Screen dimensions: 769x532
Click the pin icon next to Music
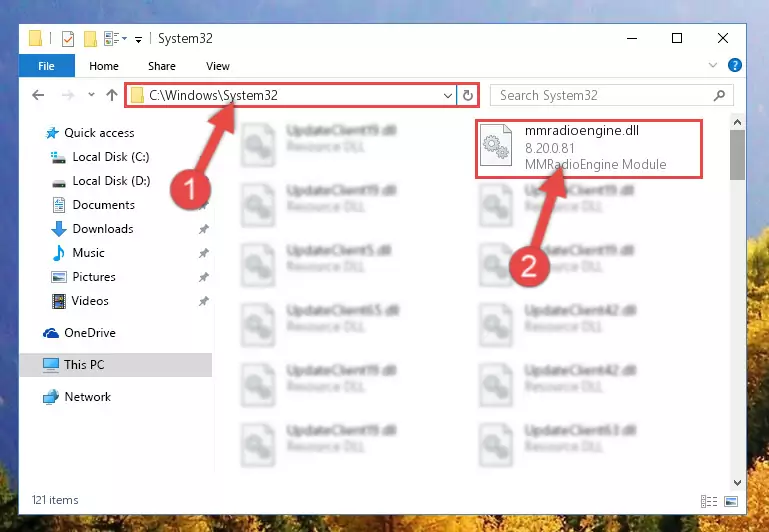(x=204, y=253)
